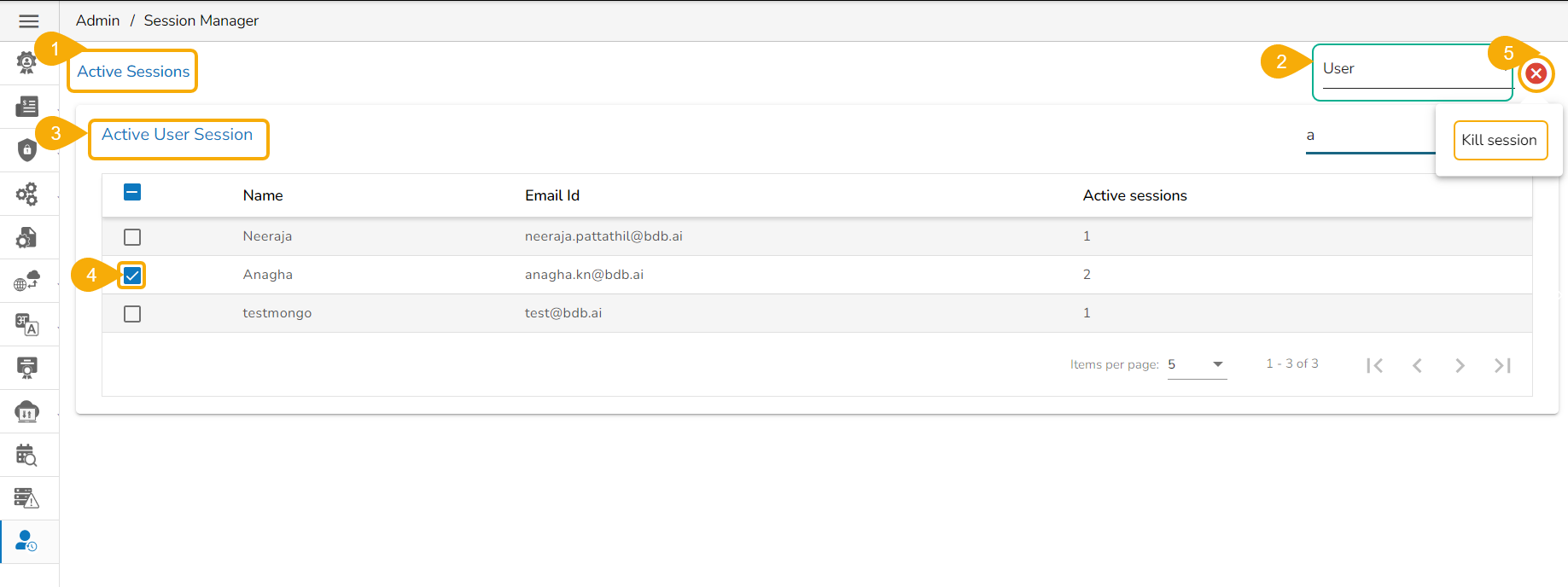Click the Kill session tooltip button
The image size is (1568, 587).
[x=1500, y=141]
